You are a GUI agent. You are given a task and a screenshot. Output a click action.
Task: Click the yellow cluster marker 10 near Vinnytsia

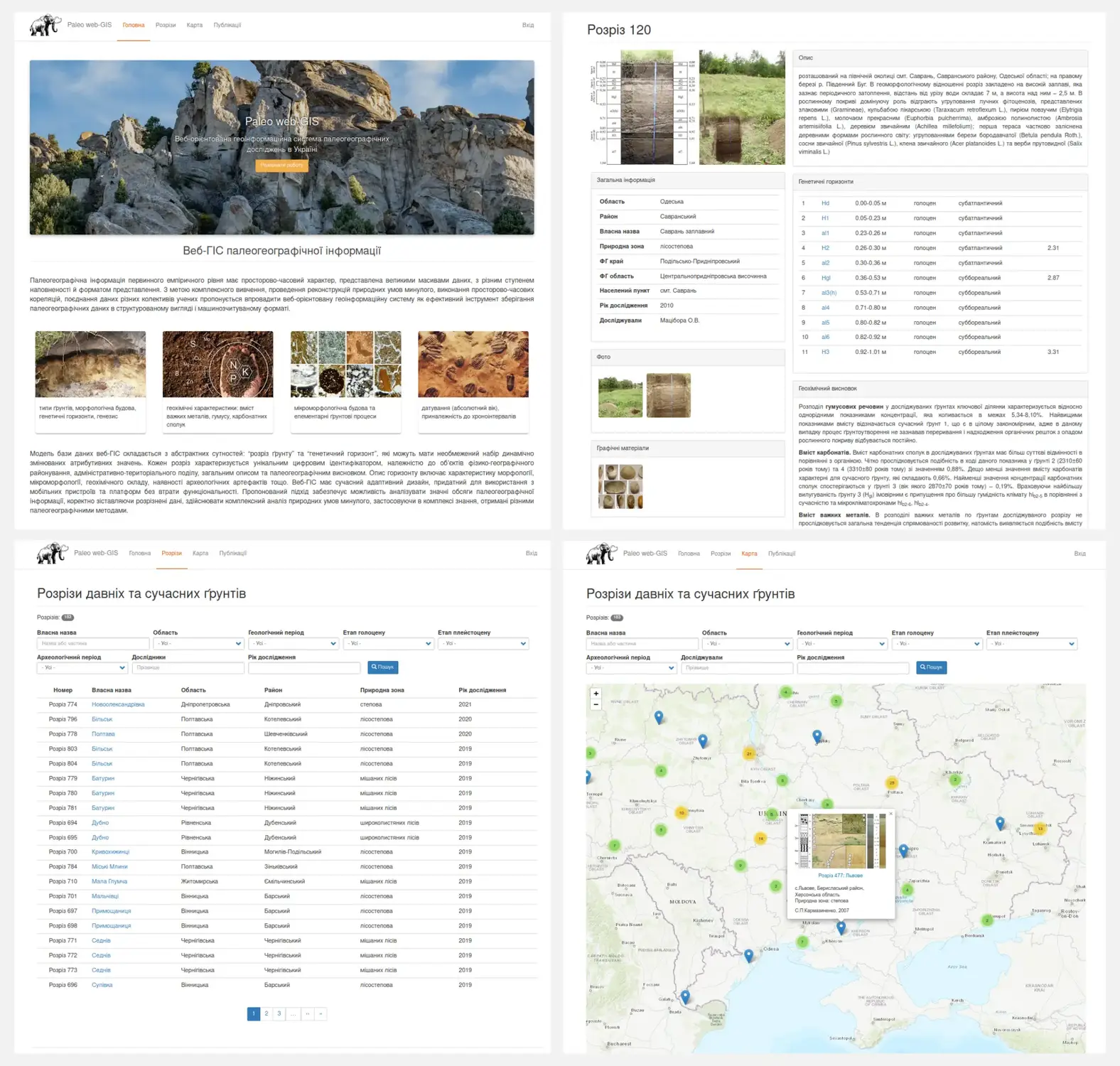tap(682, 812)
